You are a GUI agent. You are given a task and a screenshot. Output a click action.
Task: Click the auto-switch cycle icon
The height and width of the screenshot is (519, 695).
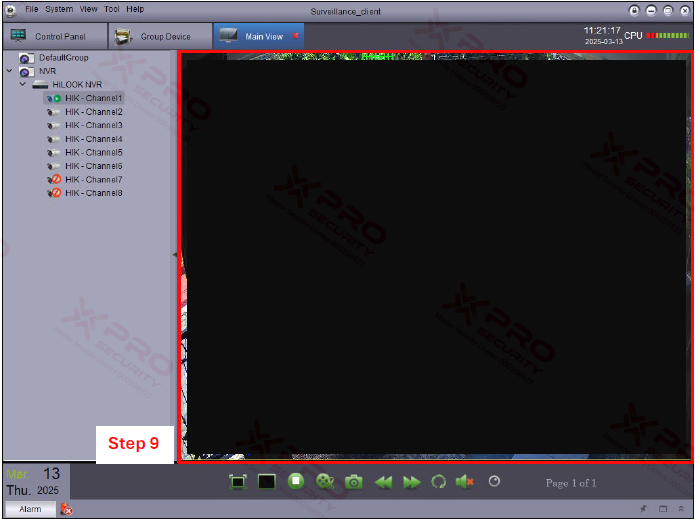coord(438,482)
